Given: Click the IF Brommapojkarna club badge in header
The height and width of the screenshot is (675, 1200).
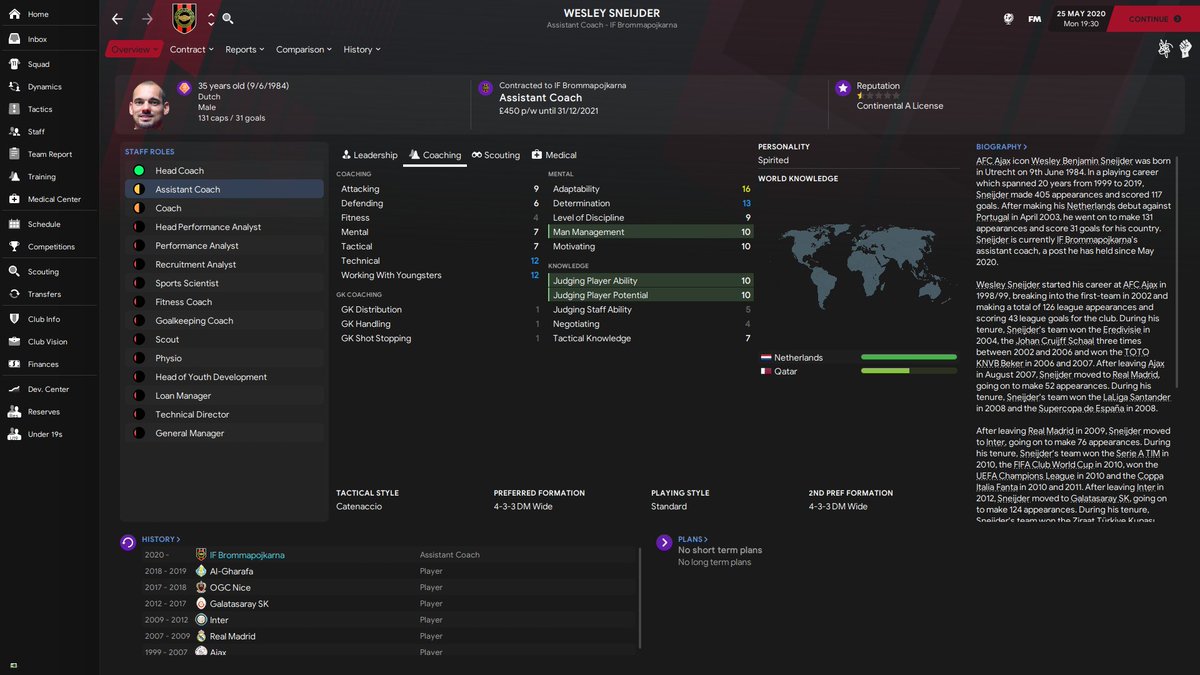Looking at the screenshot, I should [x=185, y=18].
